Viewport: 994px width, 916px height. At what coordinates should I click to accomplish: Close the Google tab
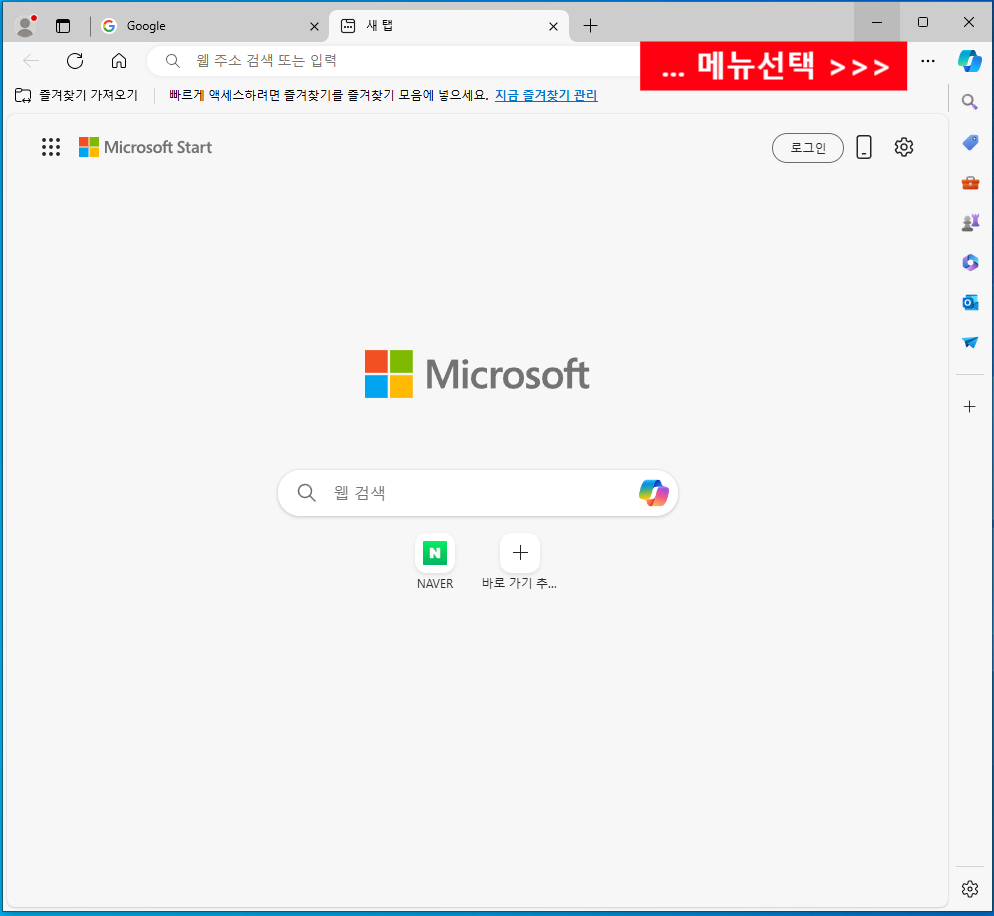[314, 26]
